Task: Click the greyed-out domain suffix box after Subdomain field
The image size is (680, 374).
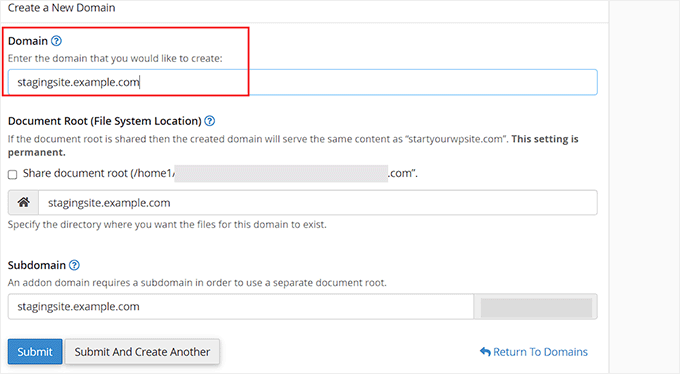Action: 536,307
